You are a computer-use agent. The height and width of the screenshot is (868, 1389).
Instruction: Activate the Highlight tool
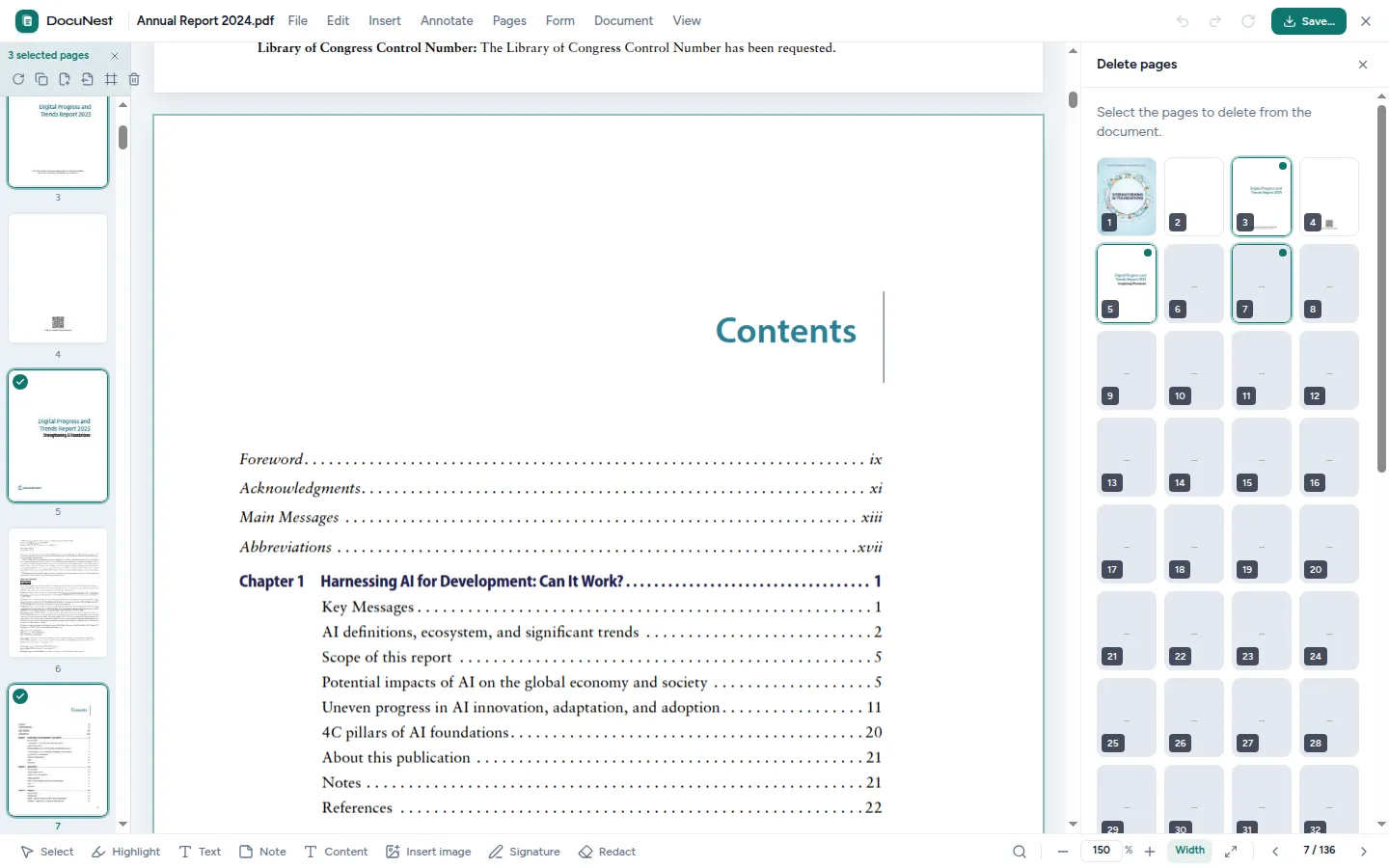pyautogui.click(x=125, y=852)
